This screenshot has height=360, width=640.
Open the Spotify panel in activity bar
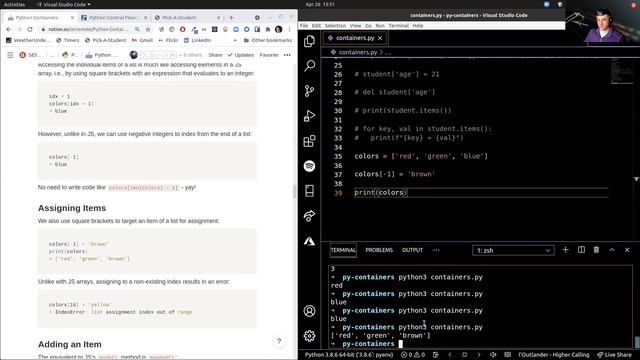(x=309, y=166)
